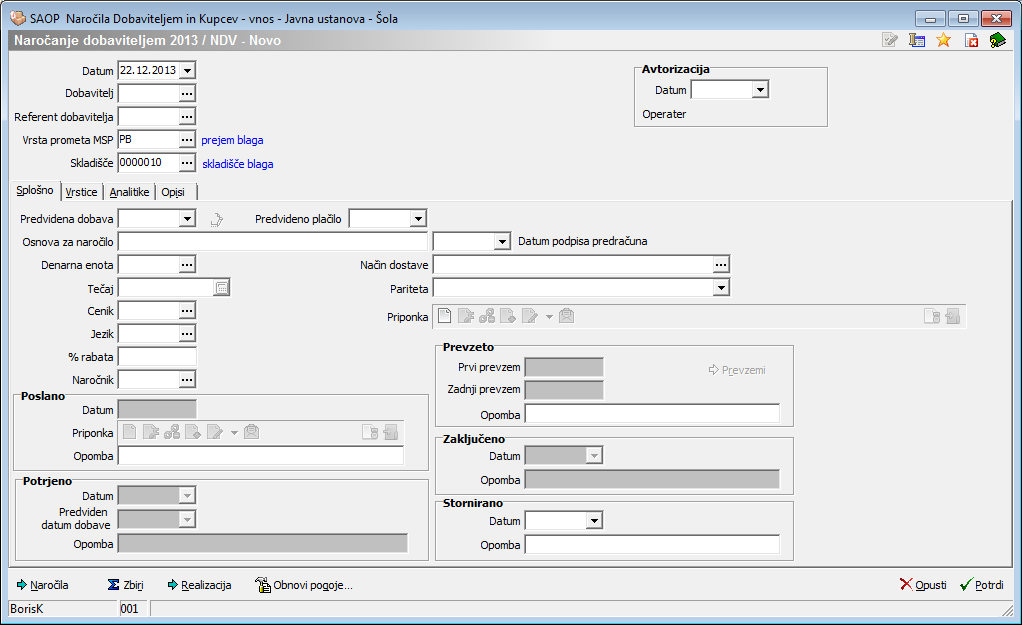
Task: Click 'BorisK' in the status bar
Action: (x=27, y=609)
